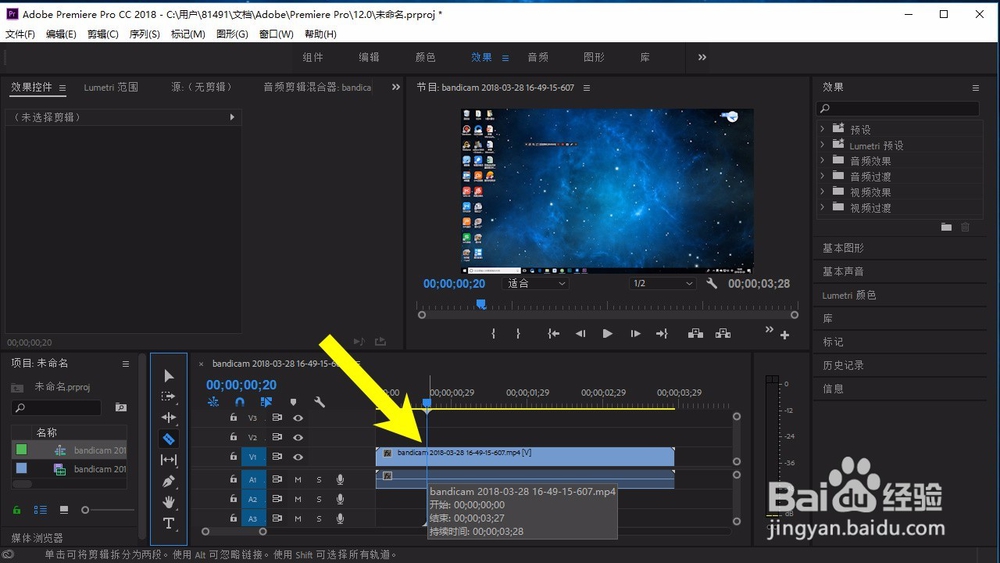
Task: Toggle V3 track lock
Action: (x=233, y=418)
